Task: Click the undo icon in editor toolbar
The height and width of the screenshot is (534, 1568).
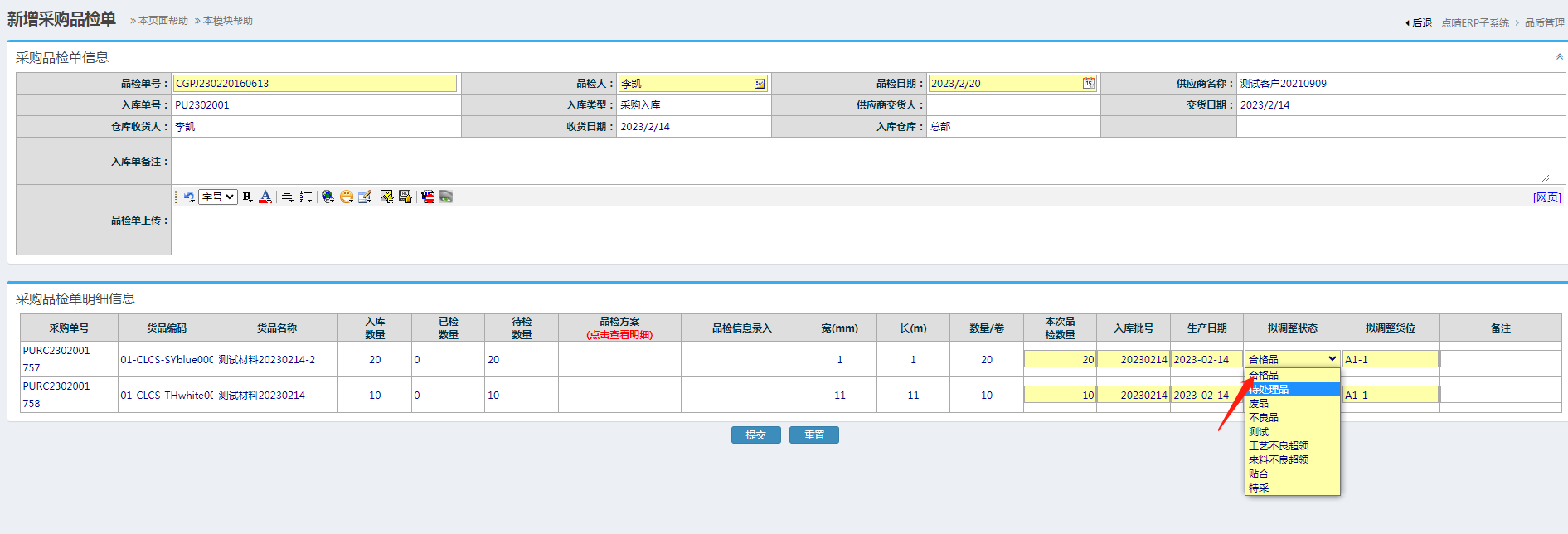Action: [189, 197]
